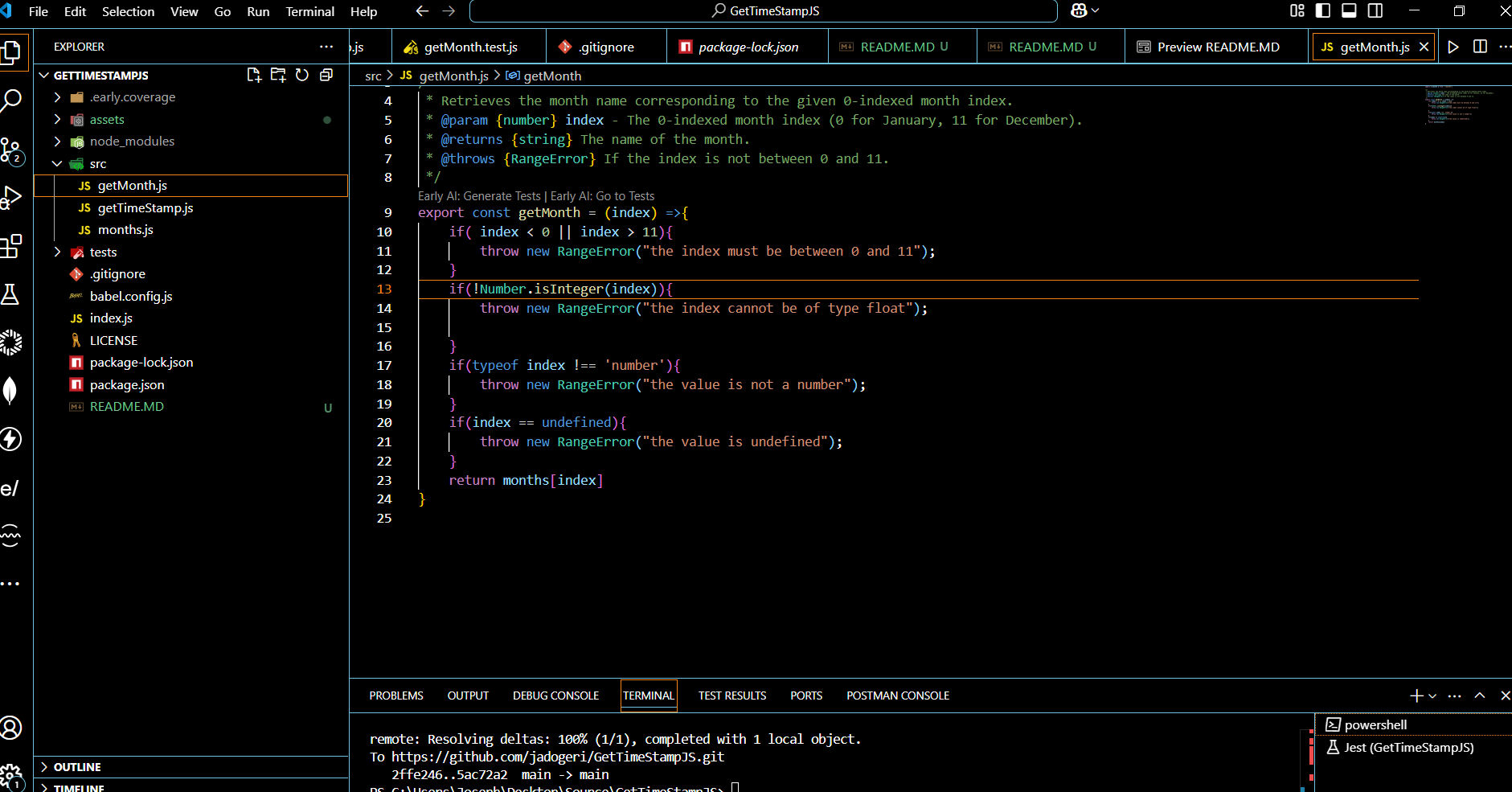This screenshot has height=792, width=1512.
Task: Click New Folder icon in Explorer header
Action: coord(278,75)
